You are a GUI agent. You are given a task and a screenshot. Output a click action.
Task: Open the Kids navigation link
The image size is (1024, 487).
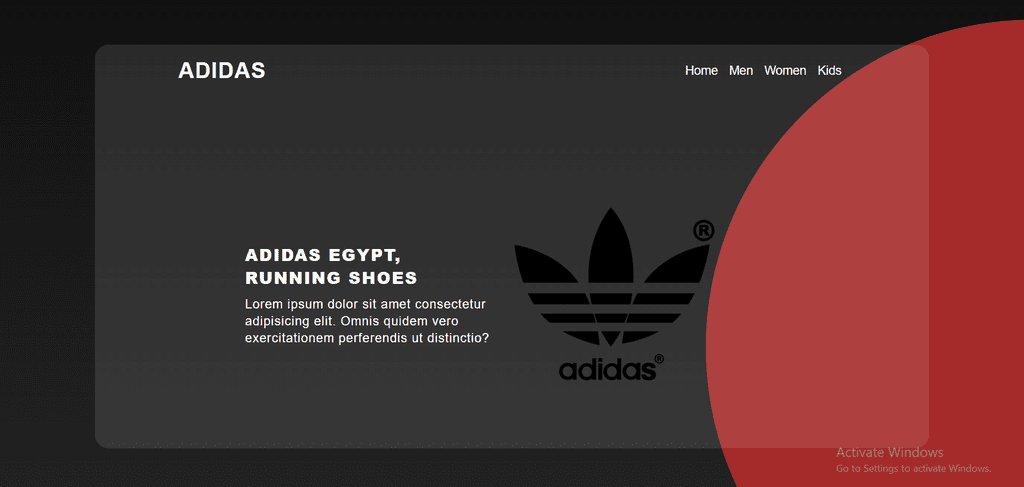829,71
